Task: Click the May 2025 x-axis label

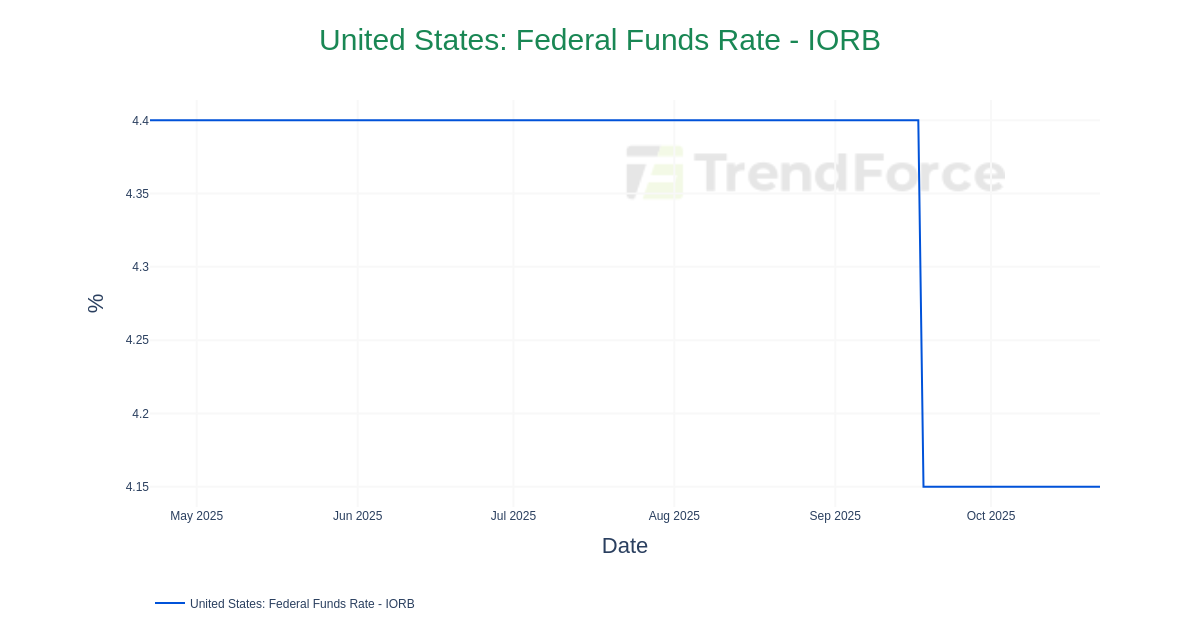Action: [x=197, y=516]
